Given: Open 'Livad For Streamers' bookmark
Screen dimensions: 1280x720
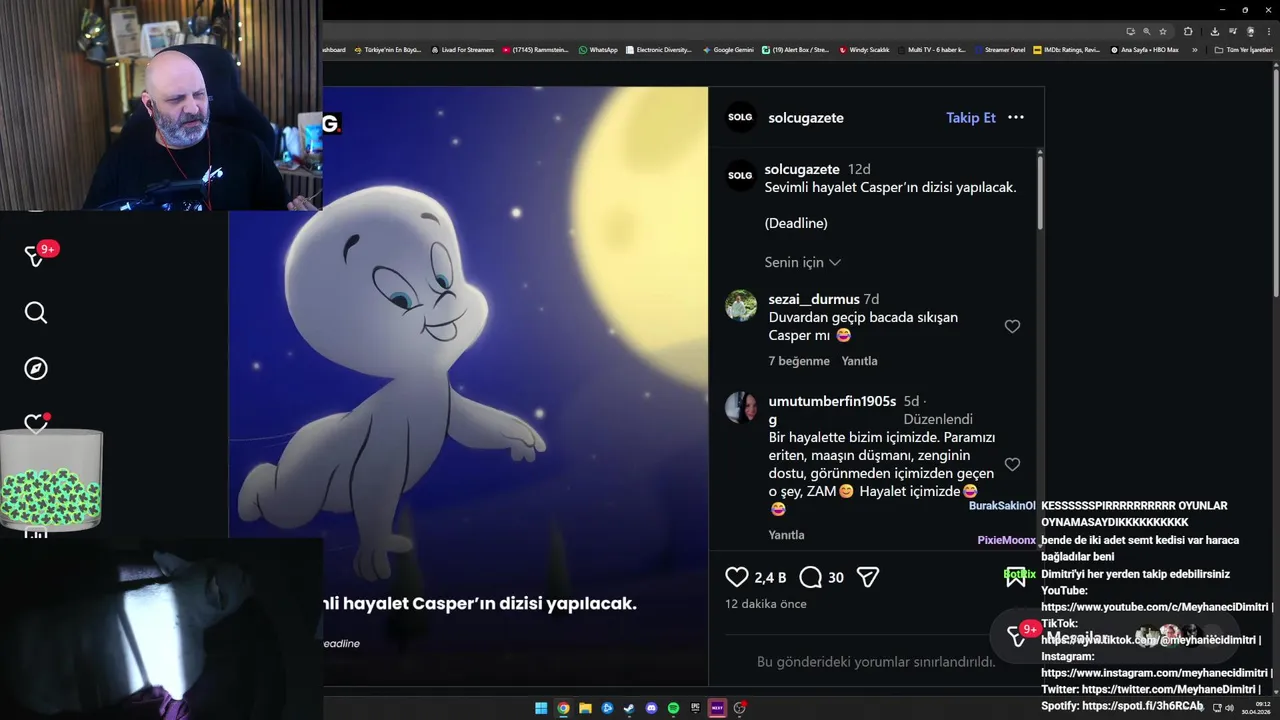Looking at the screenshot, I should coord(462,50).
